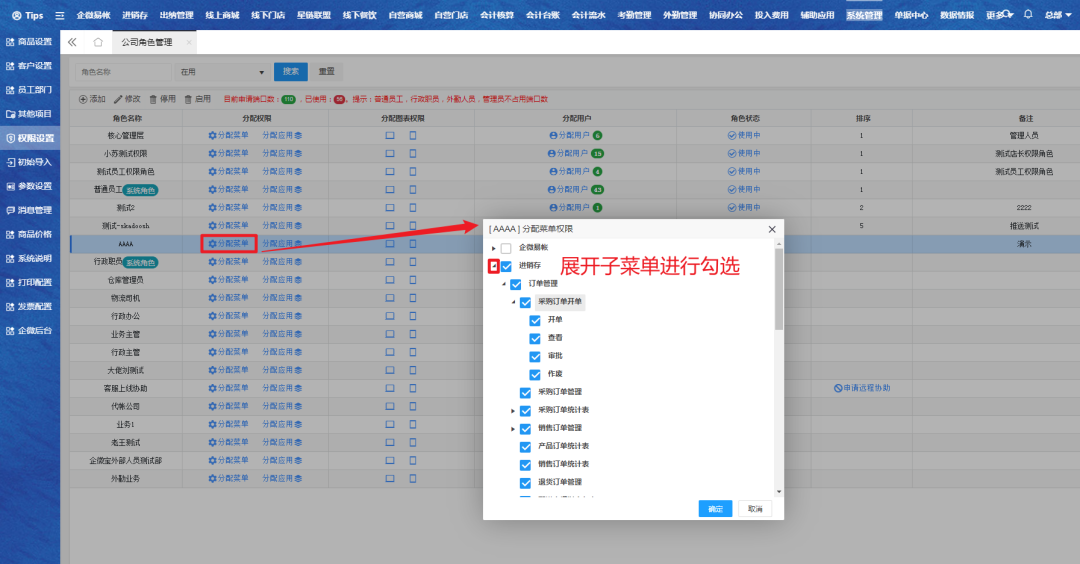The height and width of the screenshot is (564, 1080).
Task: Click the 确定 button in the dialog
Action: 715,509
